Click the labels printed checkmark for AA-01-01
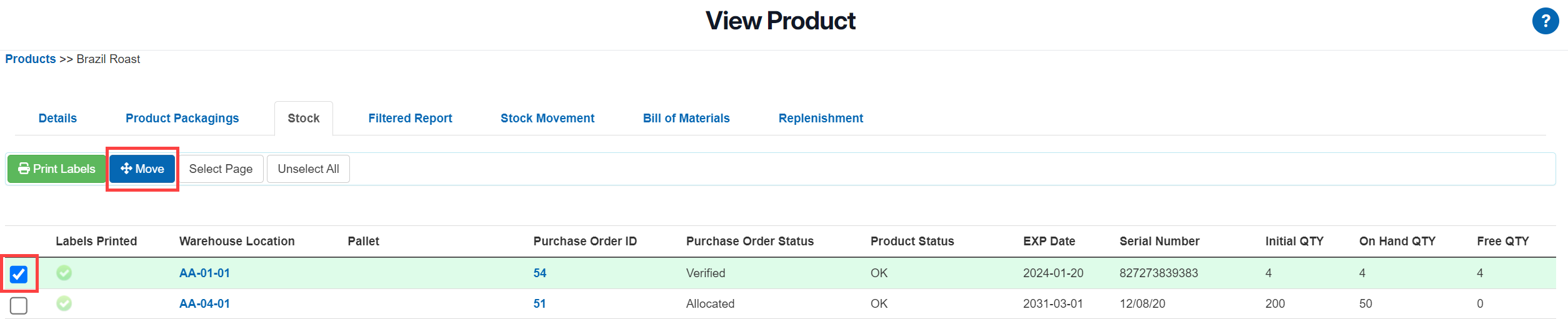The width and height of the screenshot is (1568, 319). tap(64, 273)
